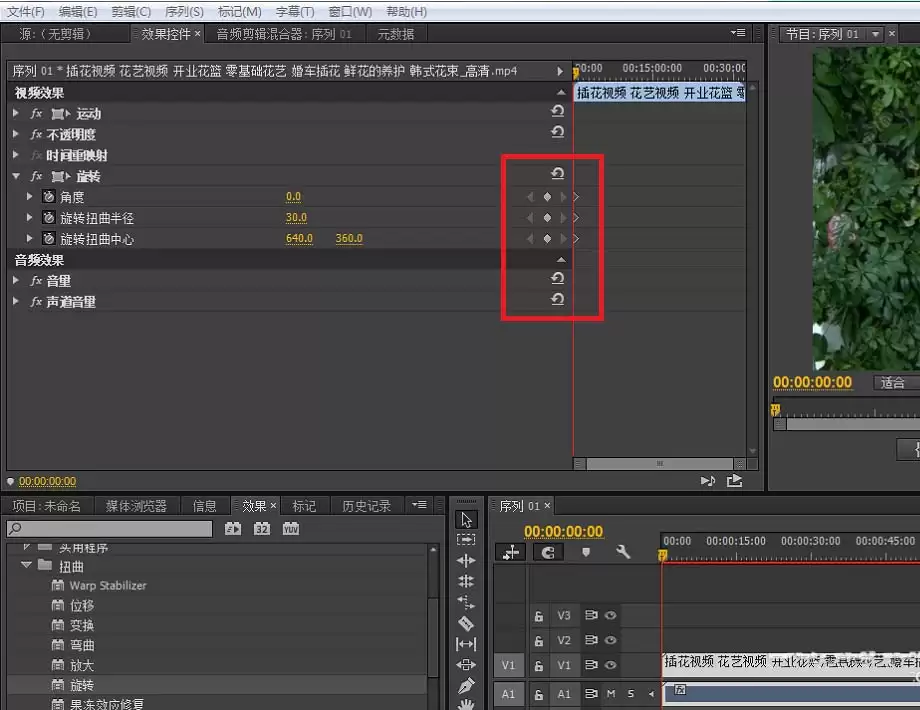The image size is (920, 710).
Task: Open the 序列(S) menu
Action: (x=182, y=12)
